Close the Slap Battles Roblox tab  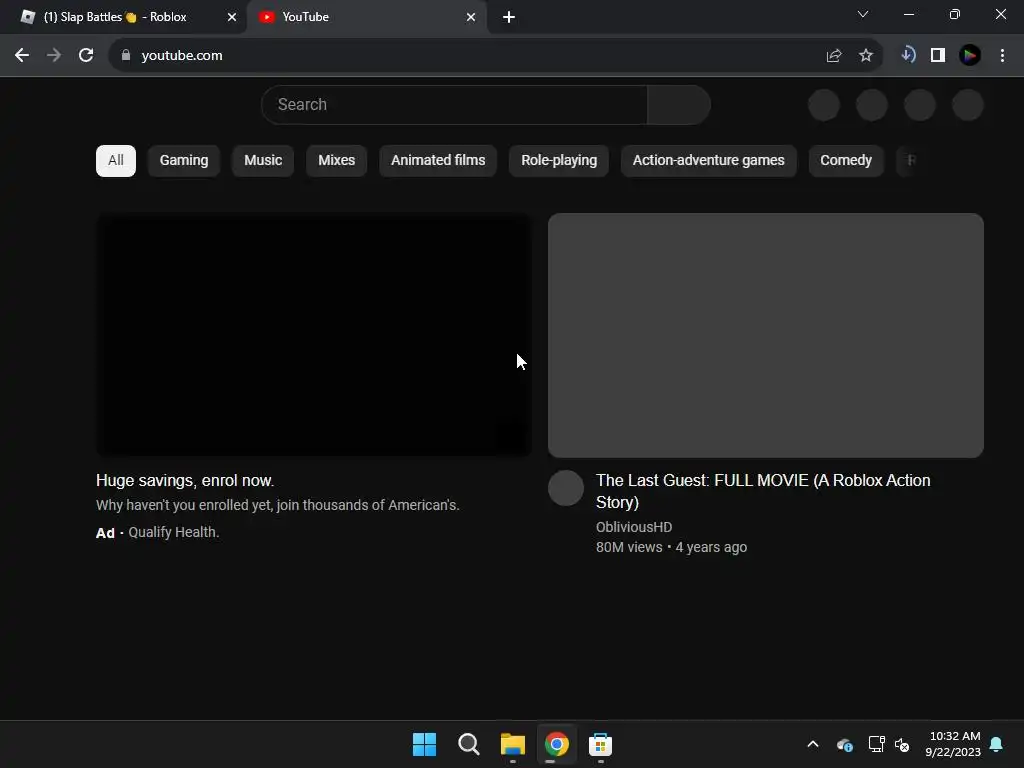pos(232,17)
